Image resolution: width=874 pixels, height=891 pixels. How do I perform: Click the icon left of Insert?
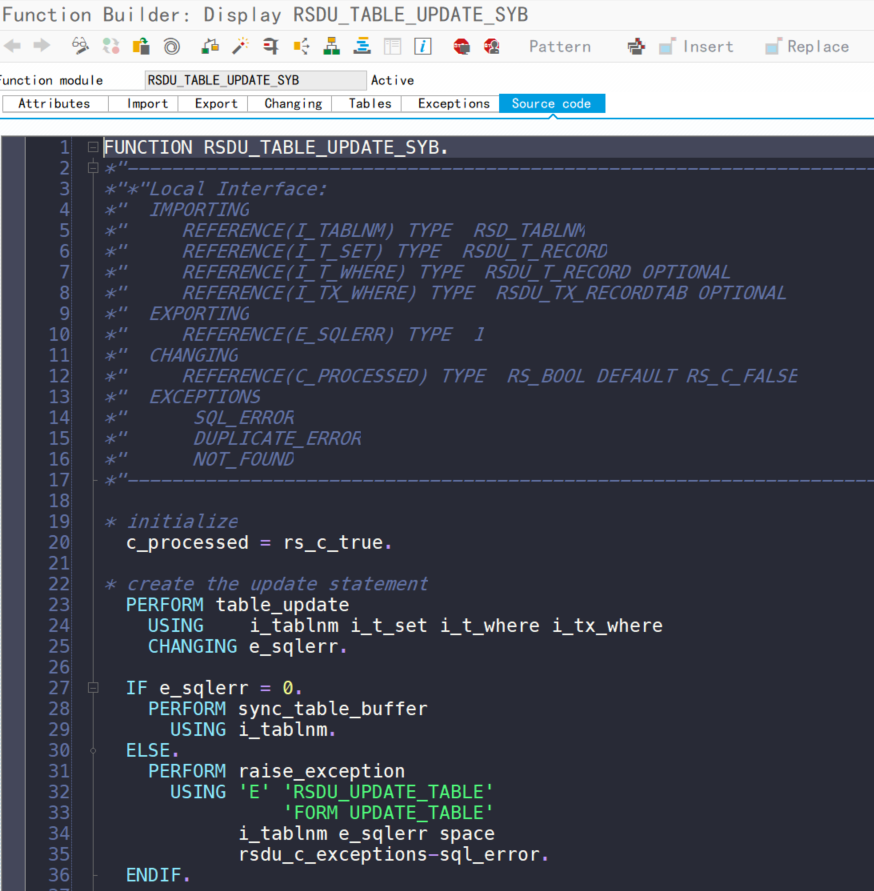tap(667, 46)
